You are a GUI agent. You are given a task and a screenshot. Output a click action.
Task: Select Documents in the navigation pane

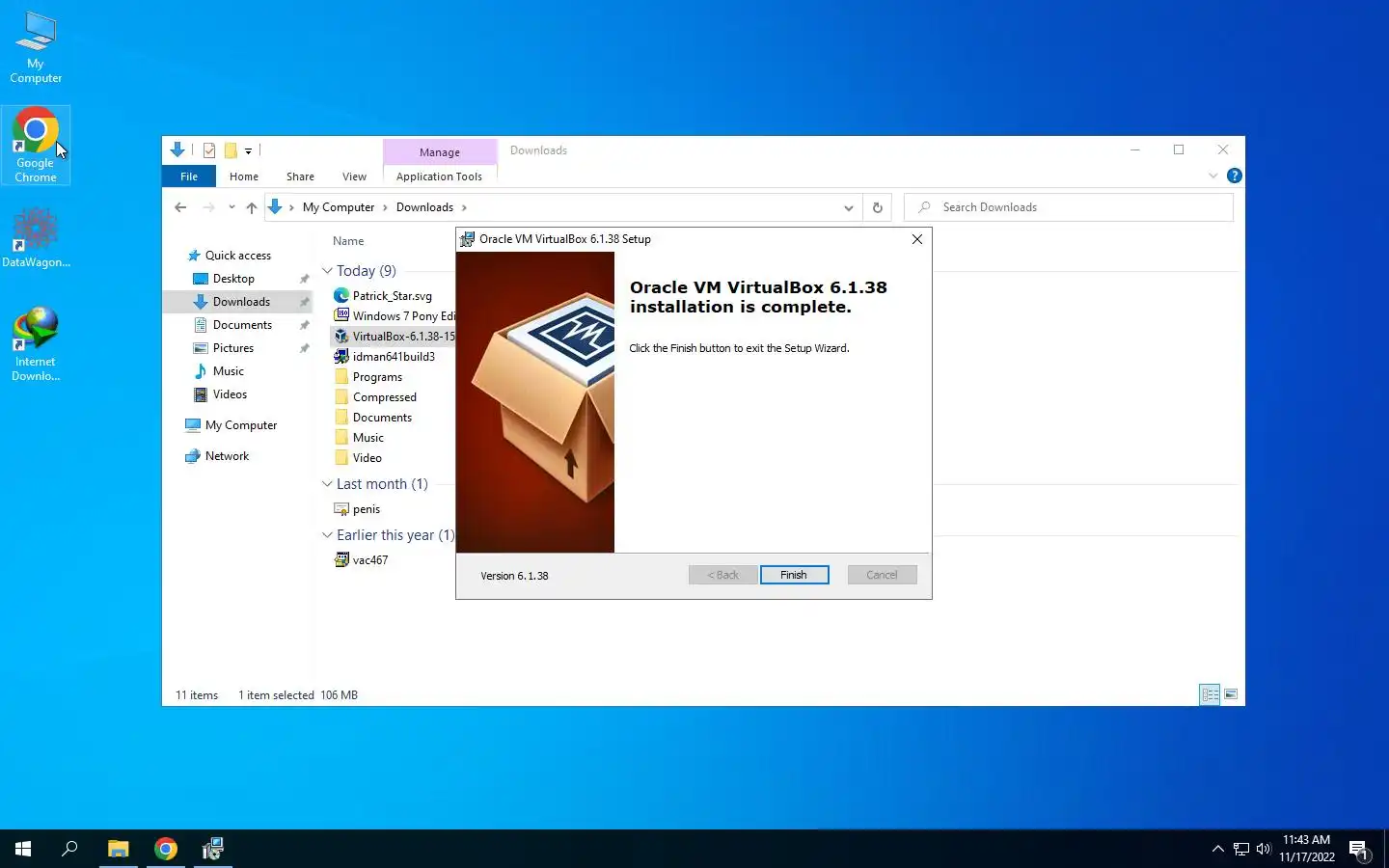242,325
